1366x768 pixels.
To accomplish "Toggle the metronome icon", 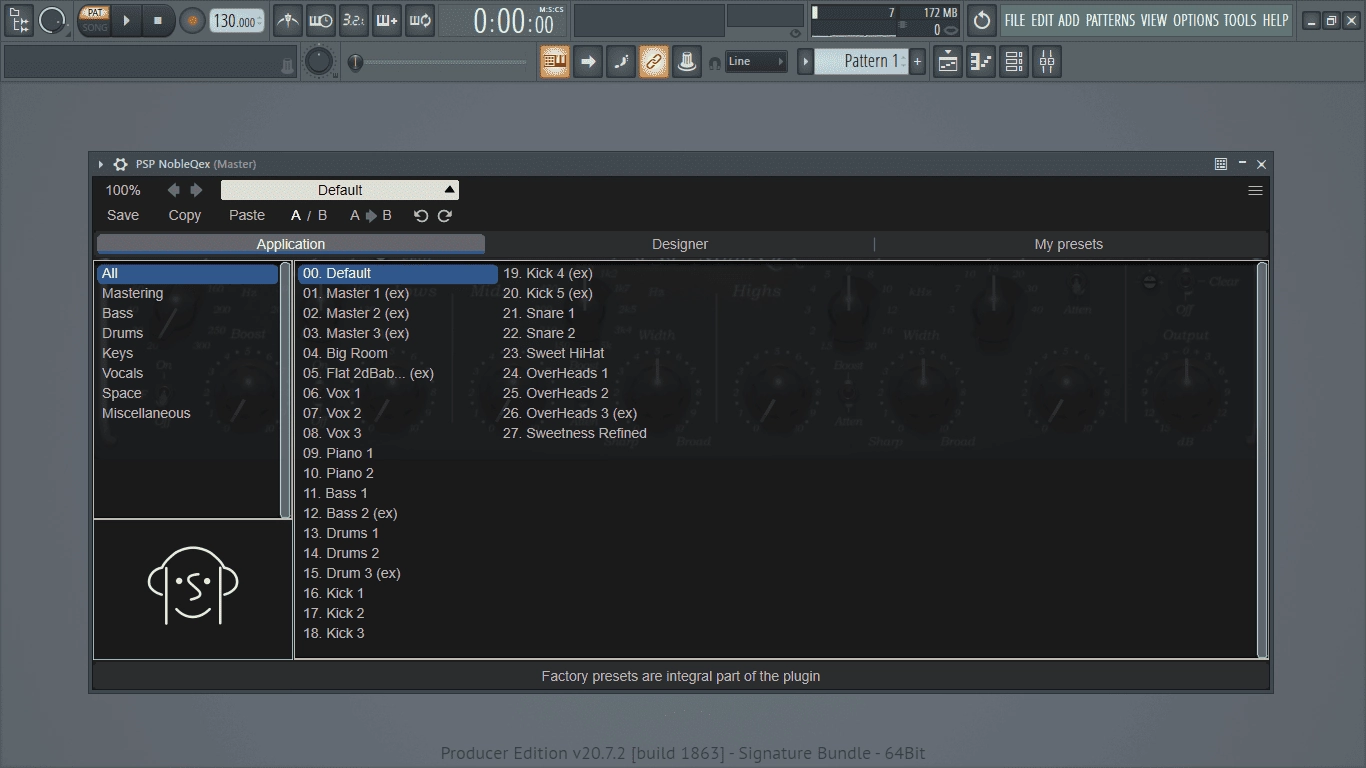I will tap(288, 20).
